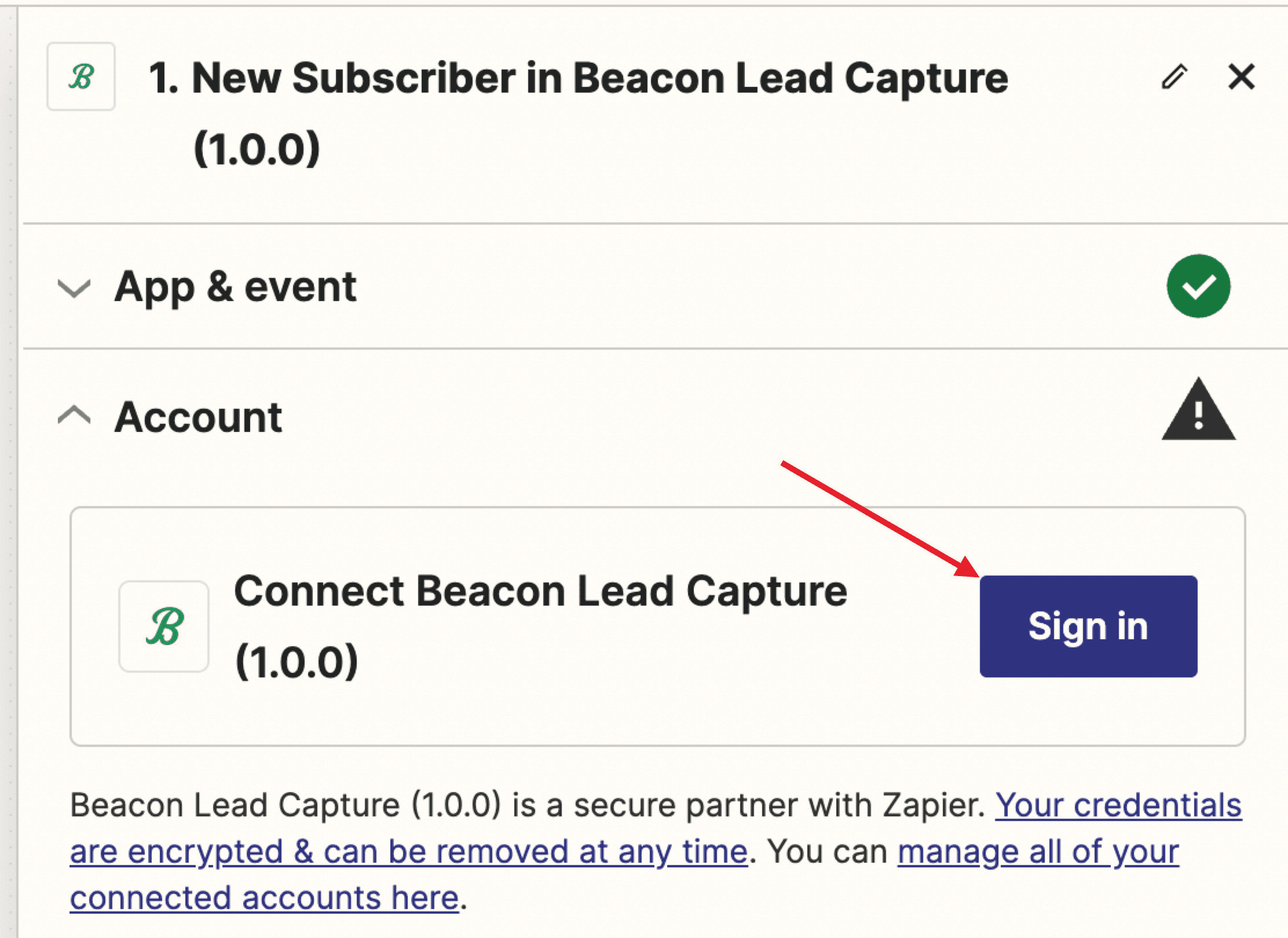This screenshot has width=1288, height=938.
Task: Click the Account warning triangle icon
Action: point(1198,411)
